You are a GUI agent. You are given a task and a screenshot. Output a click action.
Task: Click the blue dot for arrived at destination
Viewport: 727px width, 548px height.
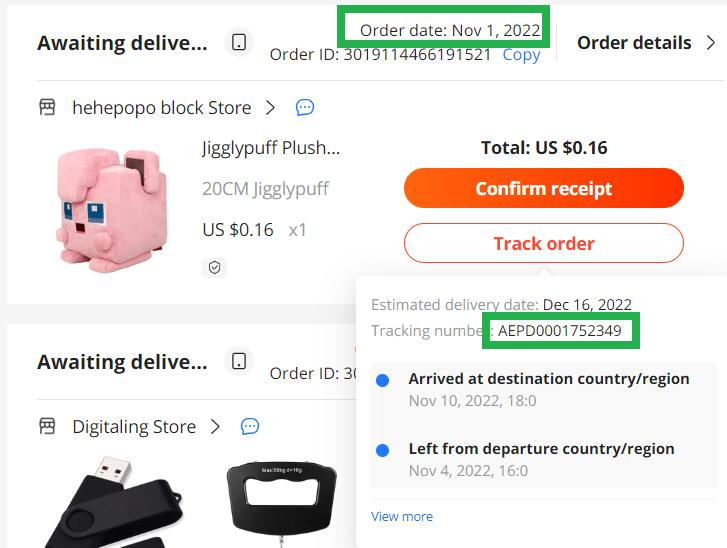(x=382, y=381)
